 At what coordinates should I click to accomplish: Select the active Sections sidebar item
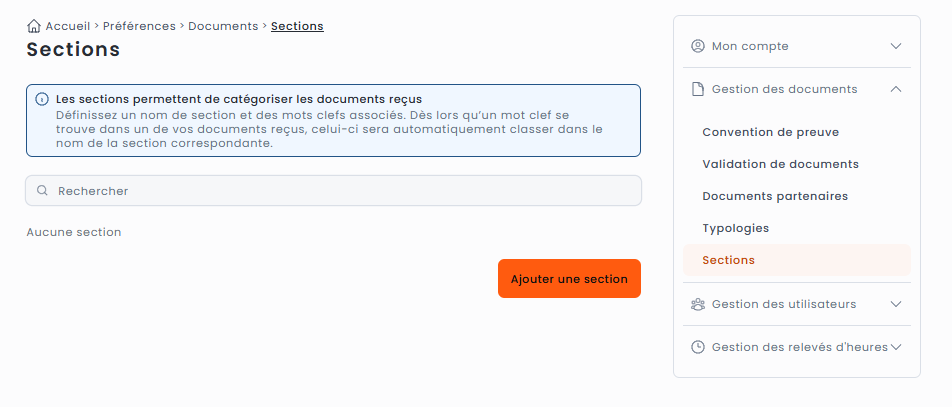729,260
